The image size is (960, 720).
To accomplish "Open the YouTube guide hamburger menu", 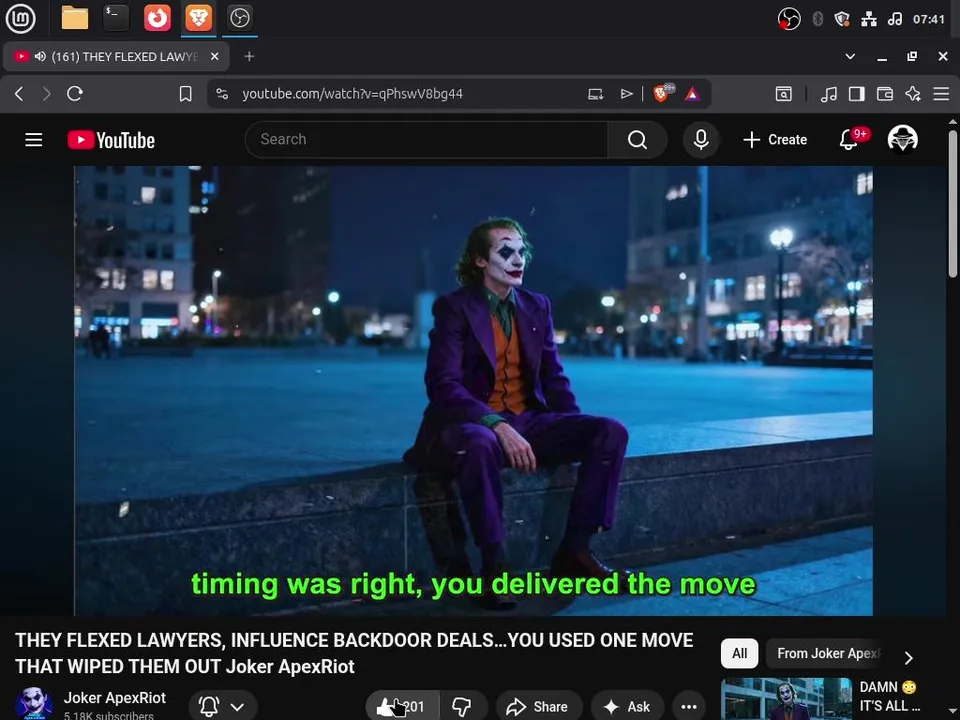I will click(34, 140).
